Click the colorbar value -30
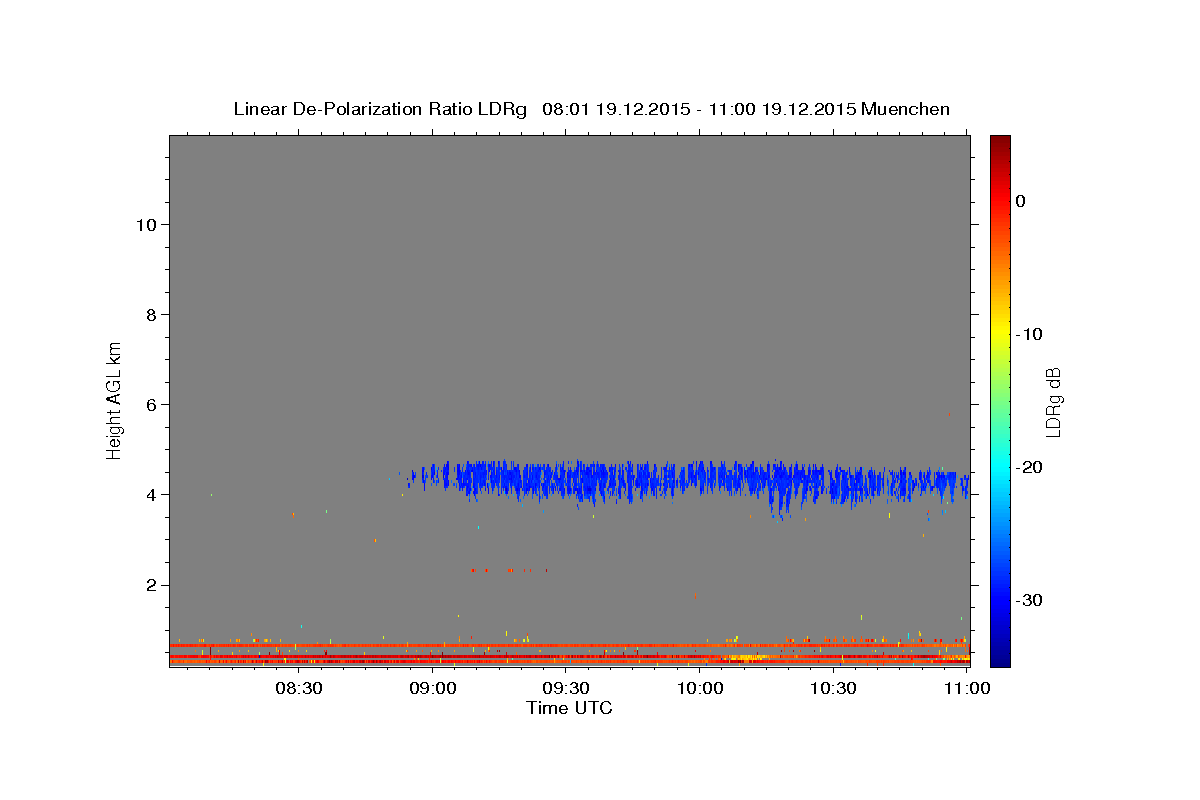Screen dimensions: 1200x800 click(x=1029, y=600)
